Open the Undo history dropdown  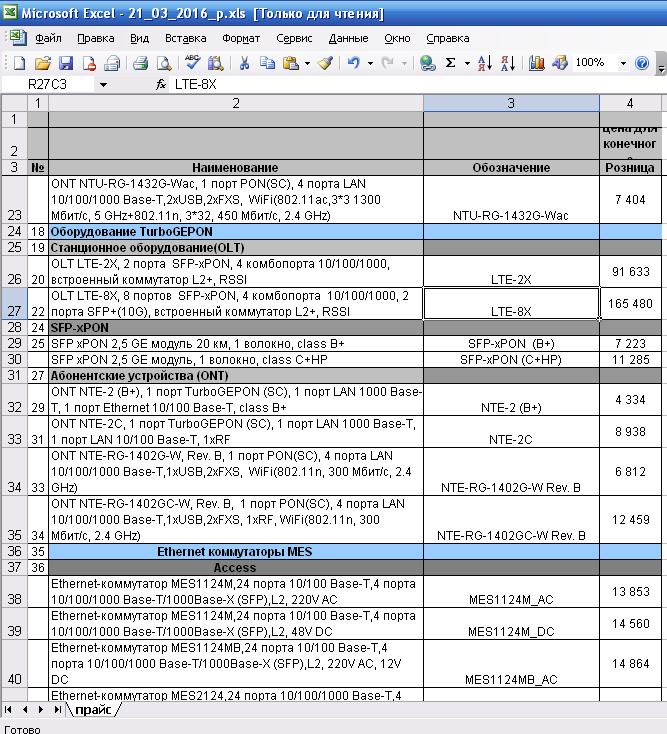370,63
